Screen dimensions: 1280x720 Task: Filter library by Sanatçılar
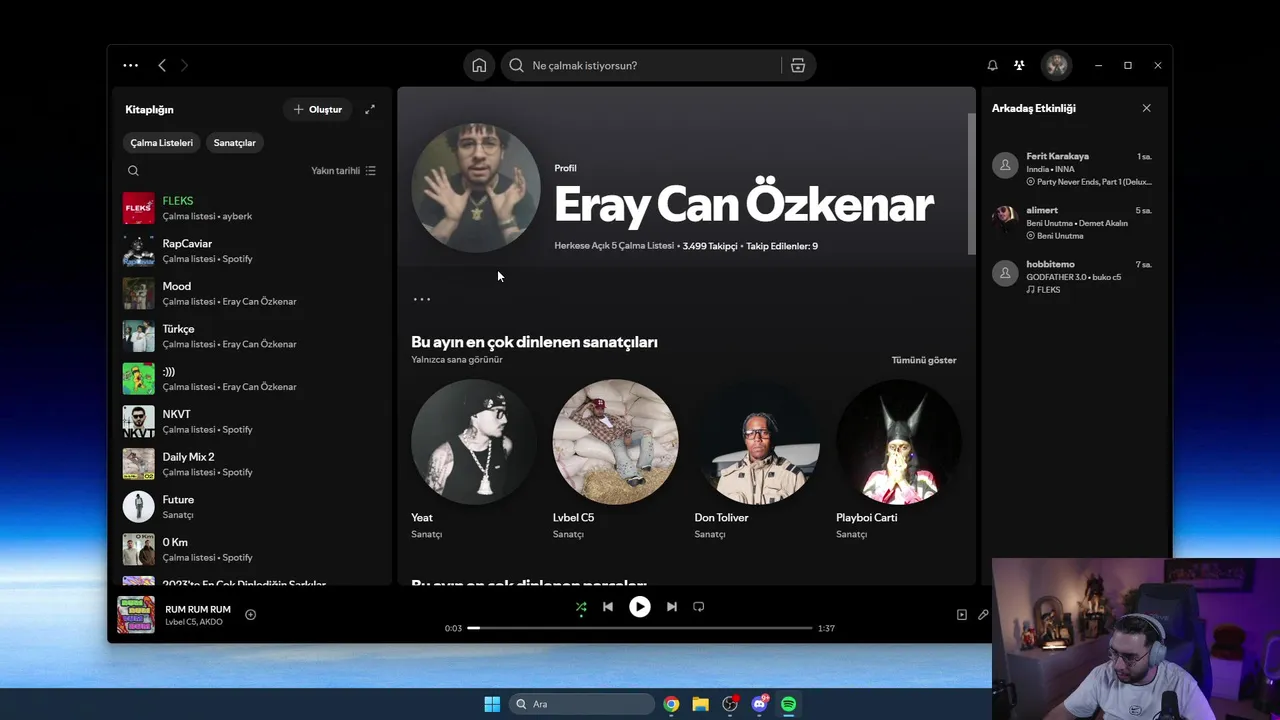(x=235, y=143)
